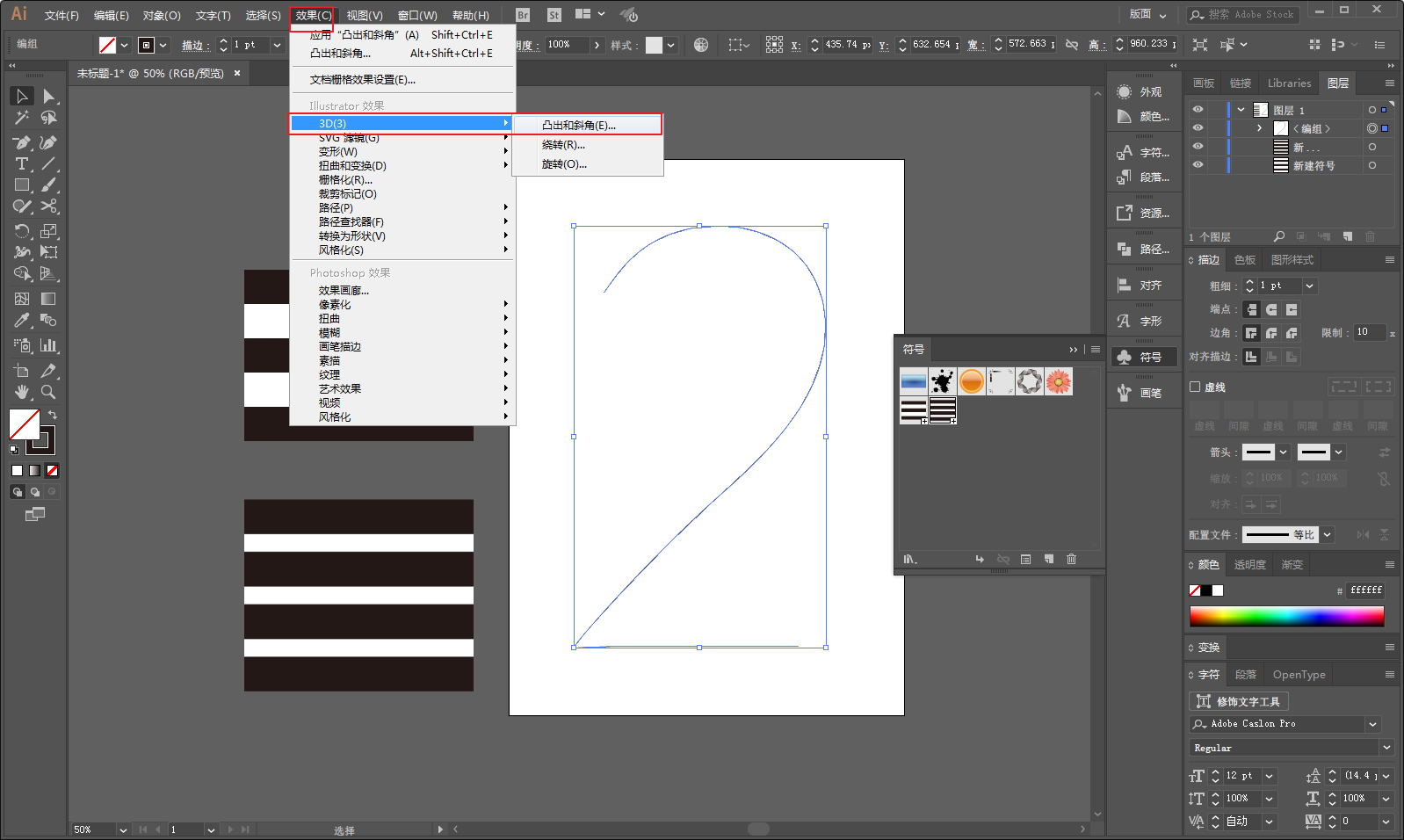Switch to the Libraries tab
This screenshot has width=1404, height=840.
click(1289, 83)
